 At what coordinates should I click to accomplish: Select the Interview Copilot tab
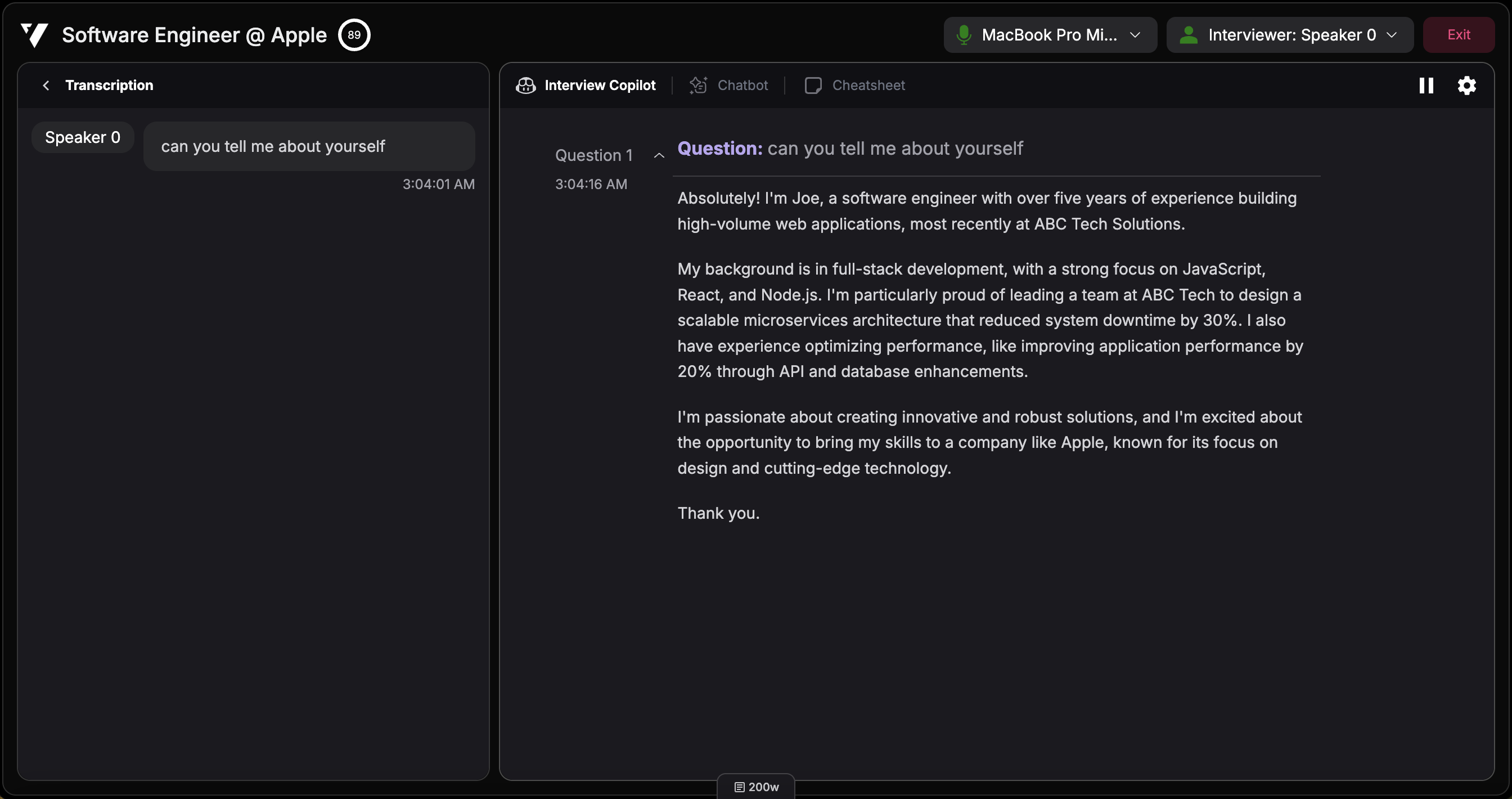pyautogui.click(x=599, y=86)
